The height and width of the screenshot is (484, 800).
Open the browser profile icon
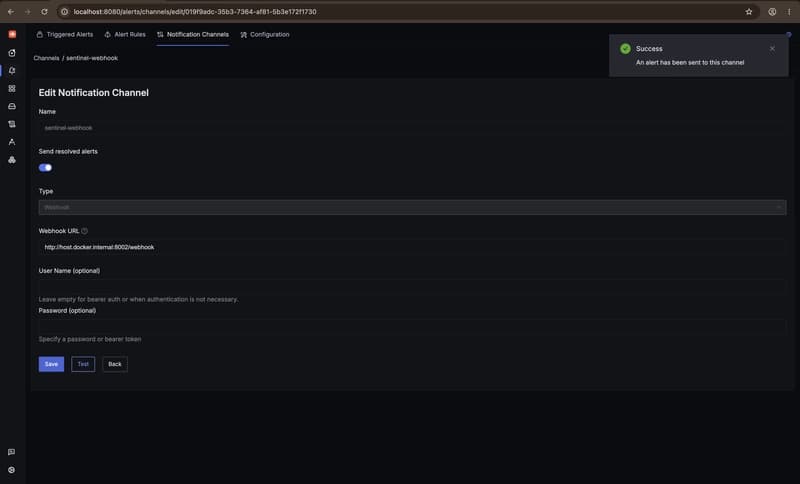772,11
